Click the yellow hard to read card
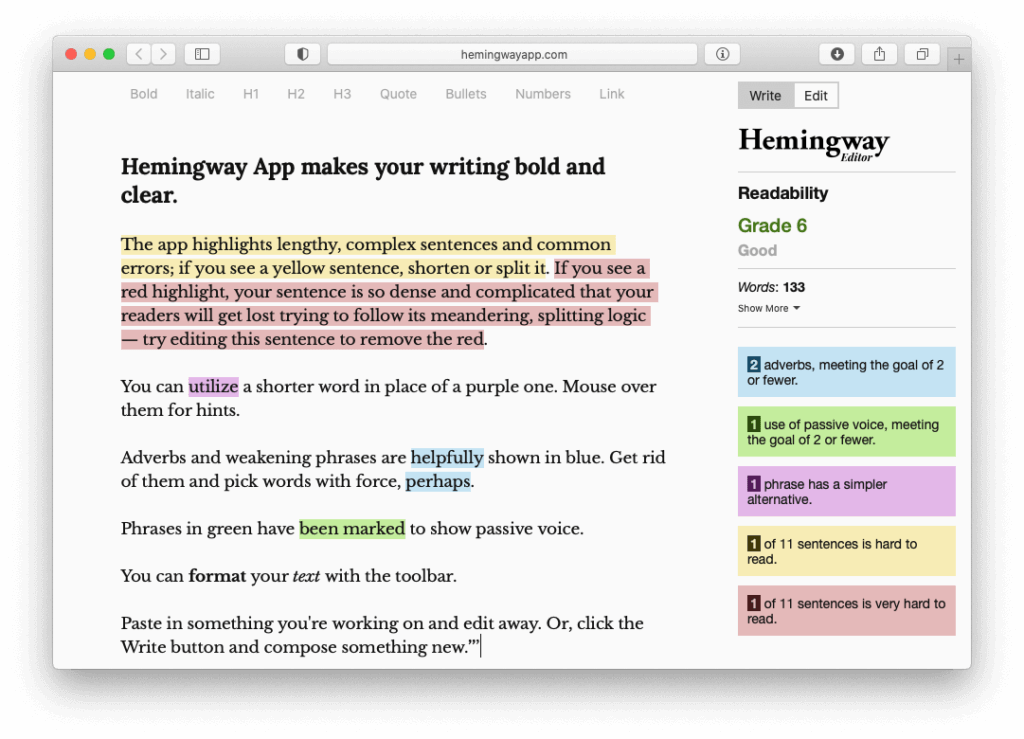Viewport: 1024px width, 739px height. pos(846,551)
